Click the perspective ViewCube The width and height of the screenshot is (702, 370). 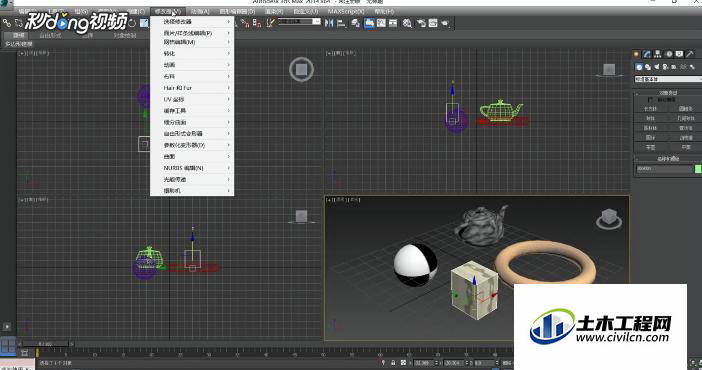[x=608, y=219]
